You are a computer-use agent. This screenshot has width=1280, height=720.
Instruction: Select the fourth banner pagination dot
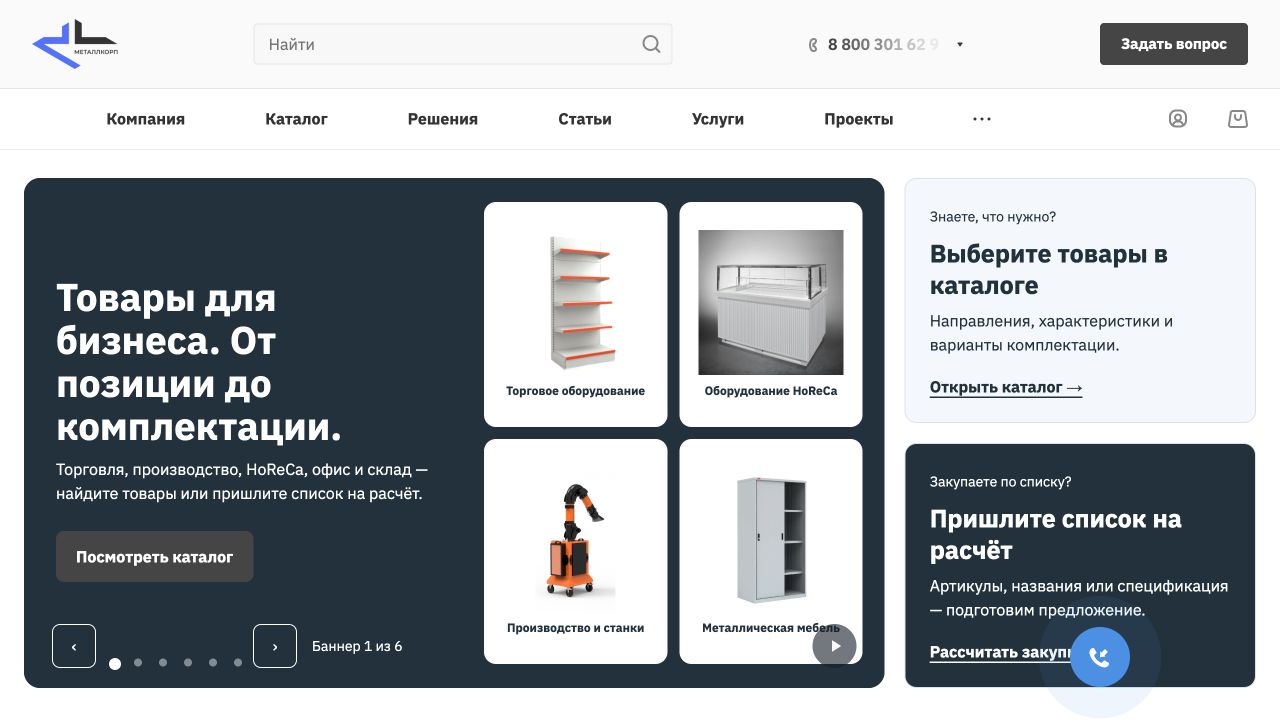(x=188, y=662)
